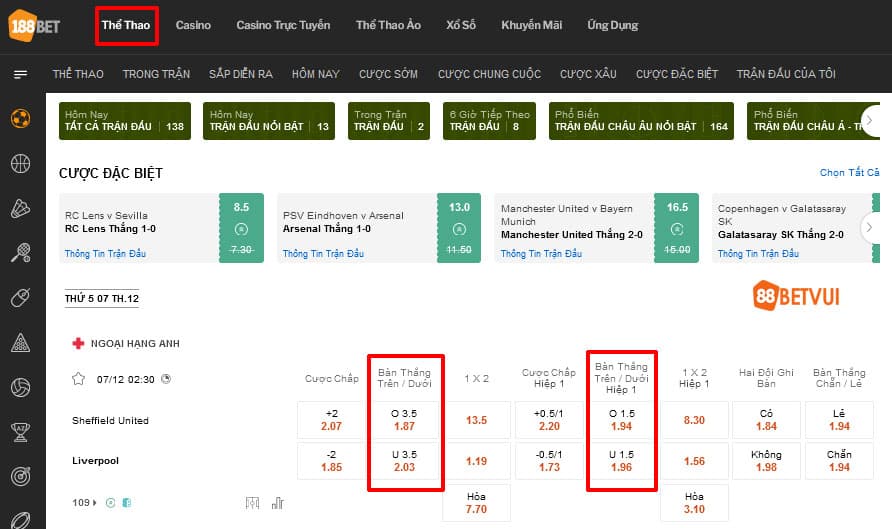892x529 pixels.
Task: Click the Chọn Tất Cả link
Action: point(849,172)
